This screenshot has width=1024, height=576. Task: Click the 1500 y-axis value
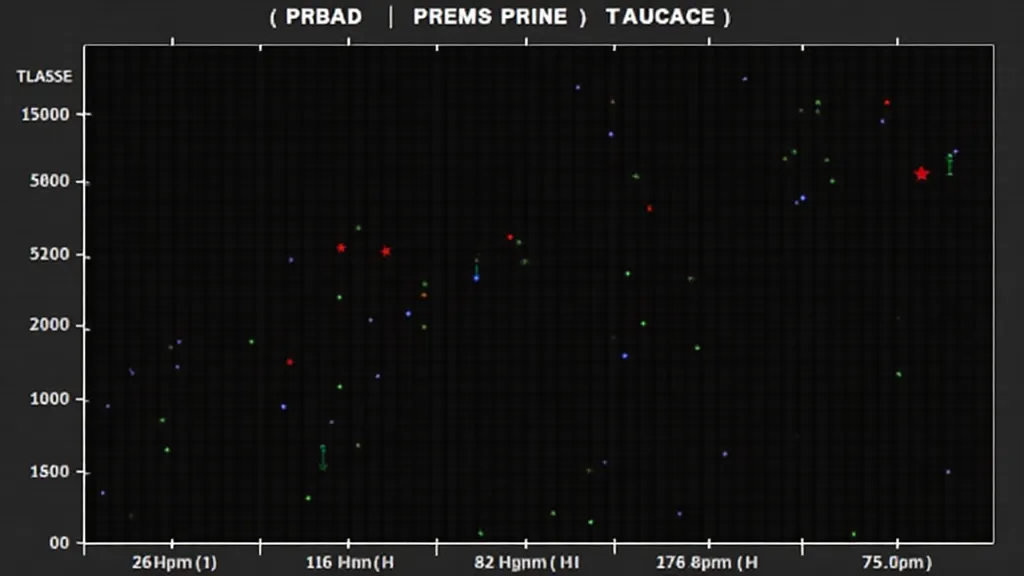pyautogui.click(x=49, y=472)
